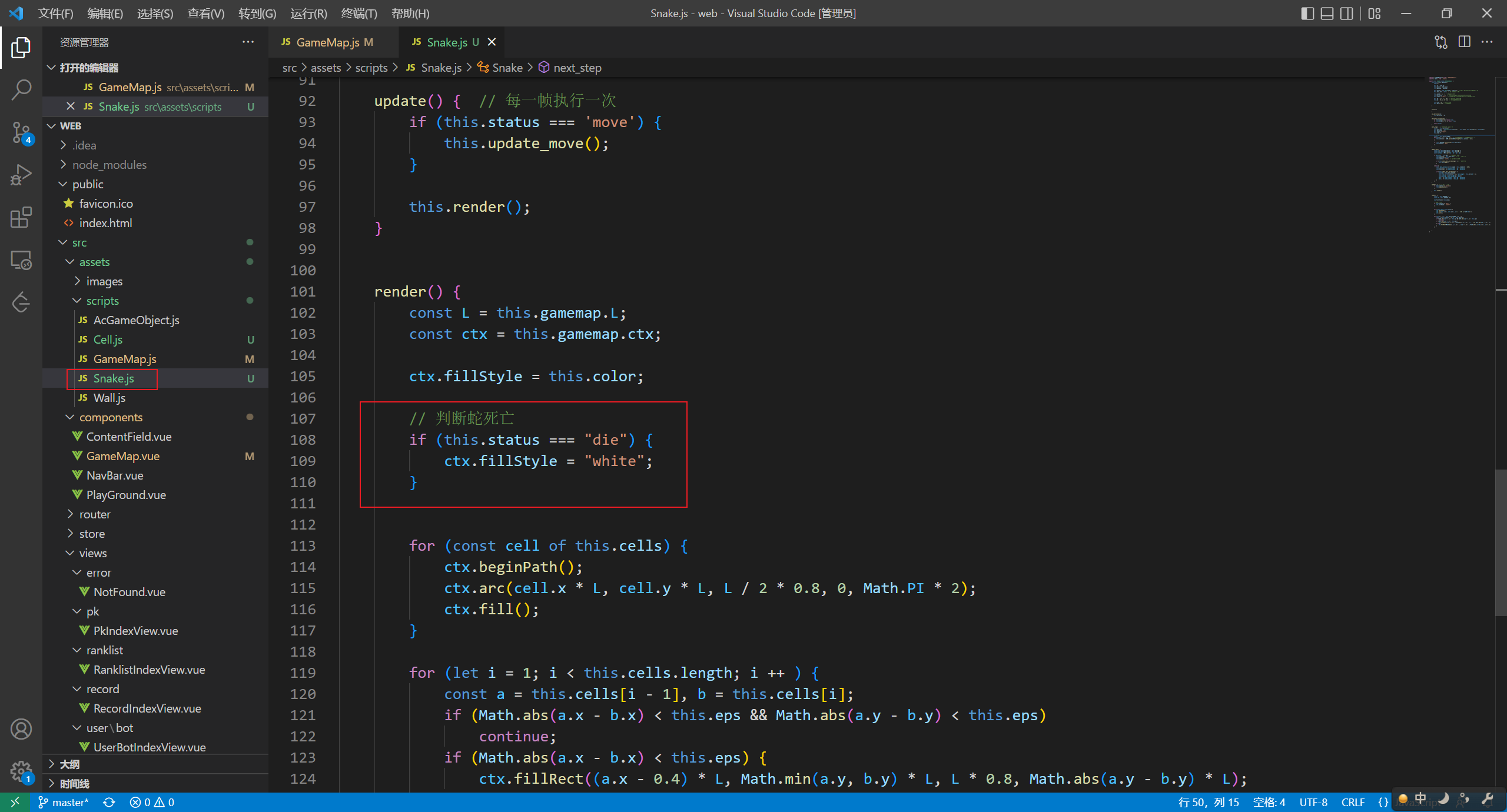Viewport: 1507px width, 812px height.
Task: Split the editor to the right
Action: pyautogui.click(x=1465, y=42)
